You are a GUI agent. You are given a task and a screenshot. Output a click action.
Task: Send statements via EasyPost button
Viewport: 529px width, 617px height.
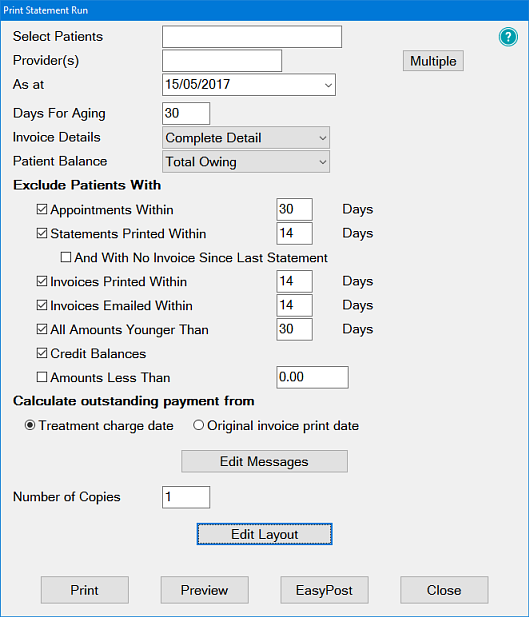click(324, 590)
